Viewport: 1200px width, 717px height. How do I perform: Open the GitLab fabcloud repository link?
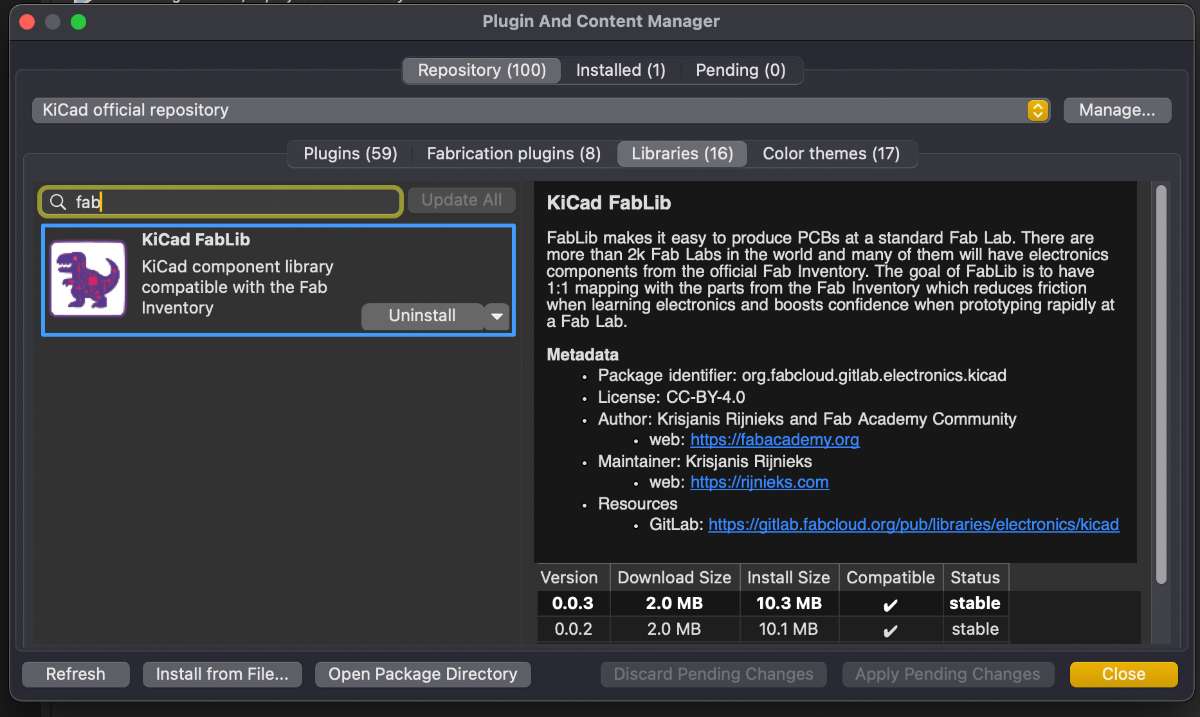click(x=913, y=524)
